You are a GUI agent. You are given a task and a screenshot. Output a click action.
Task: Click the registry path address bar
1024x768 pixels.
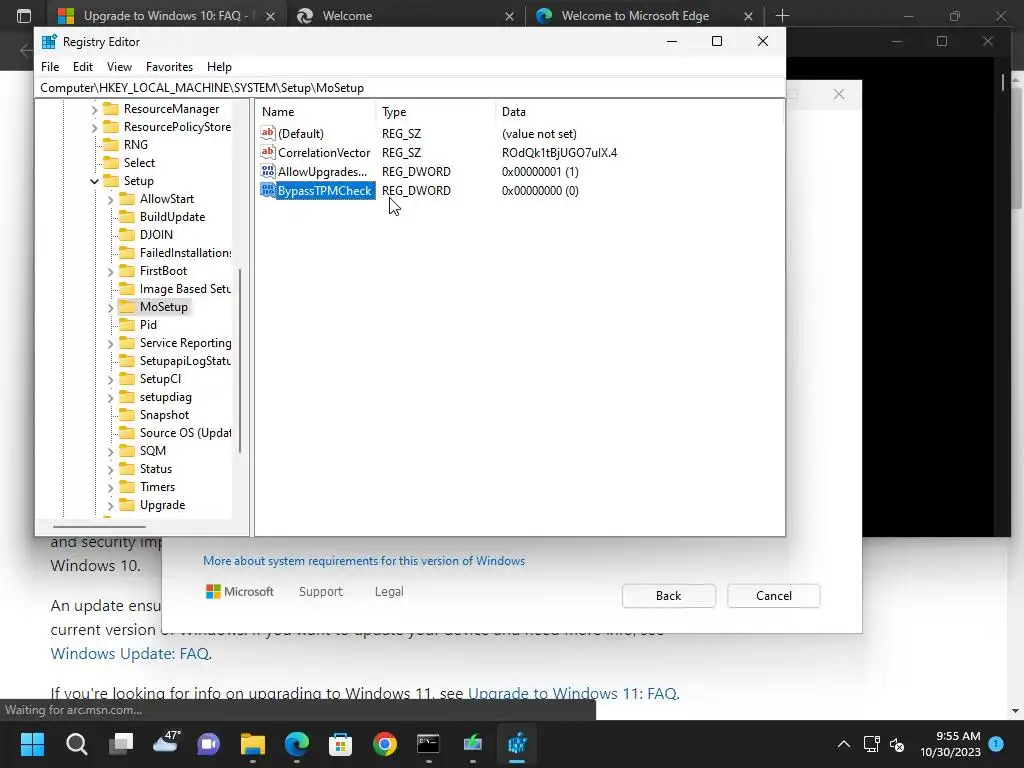(410, 88)
